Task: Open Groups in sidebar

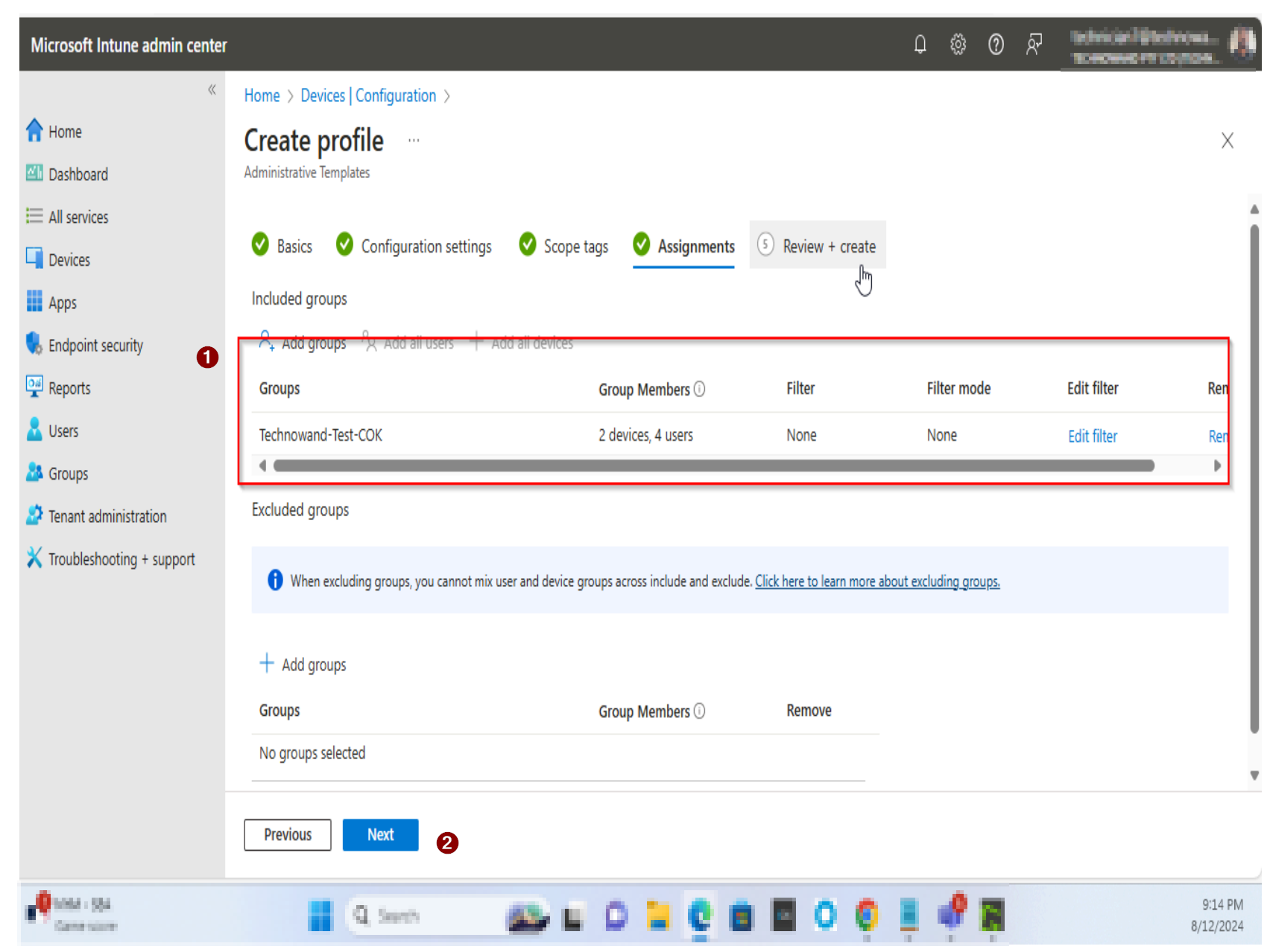Action: pos(68,474)
